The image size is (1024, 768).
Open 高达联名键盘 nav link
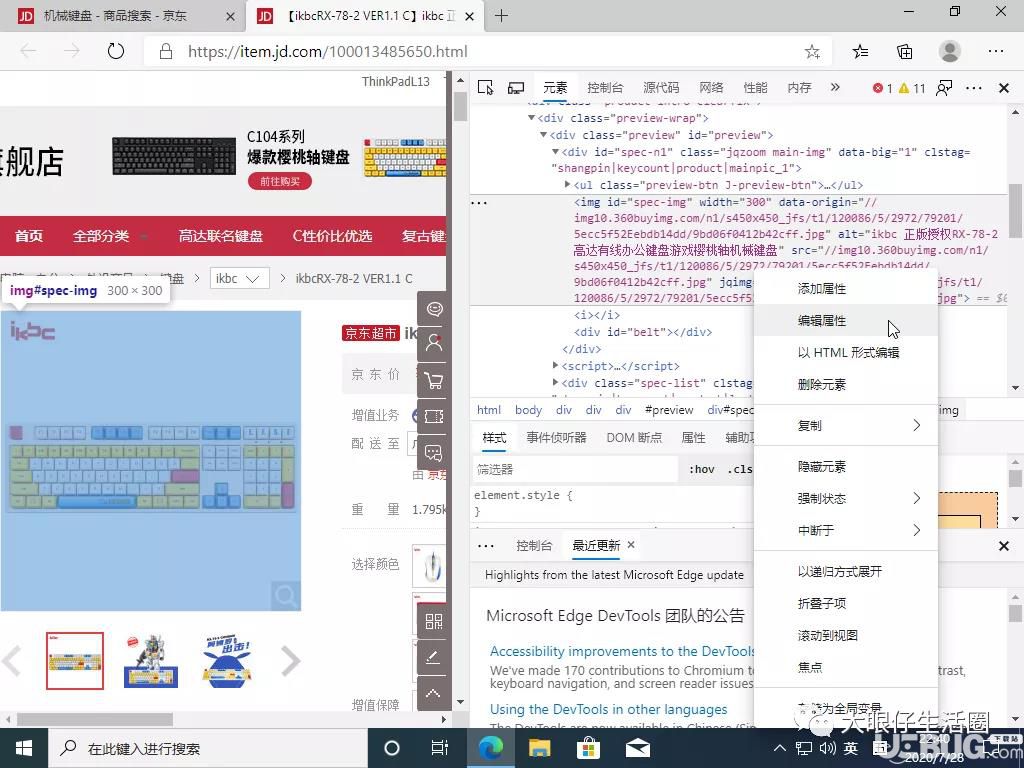click(221, 236)
